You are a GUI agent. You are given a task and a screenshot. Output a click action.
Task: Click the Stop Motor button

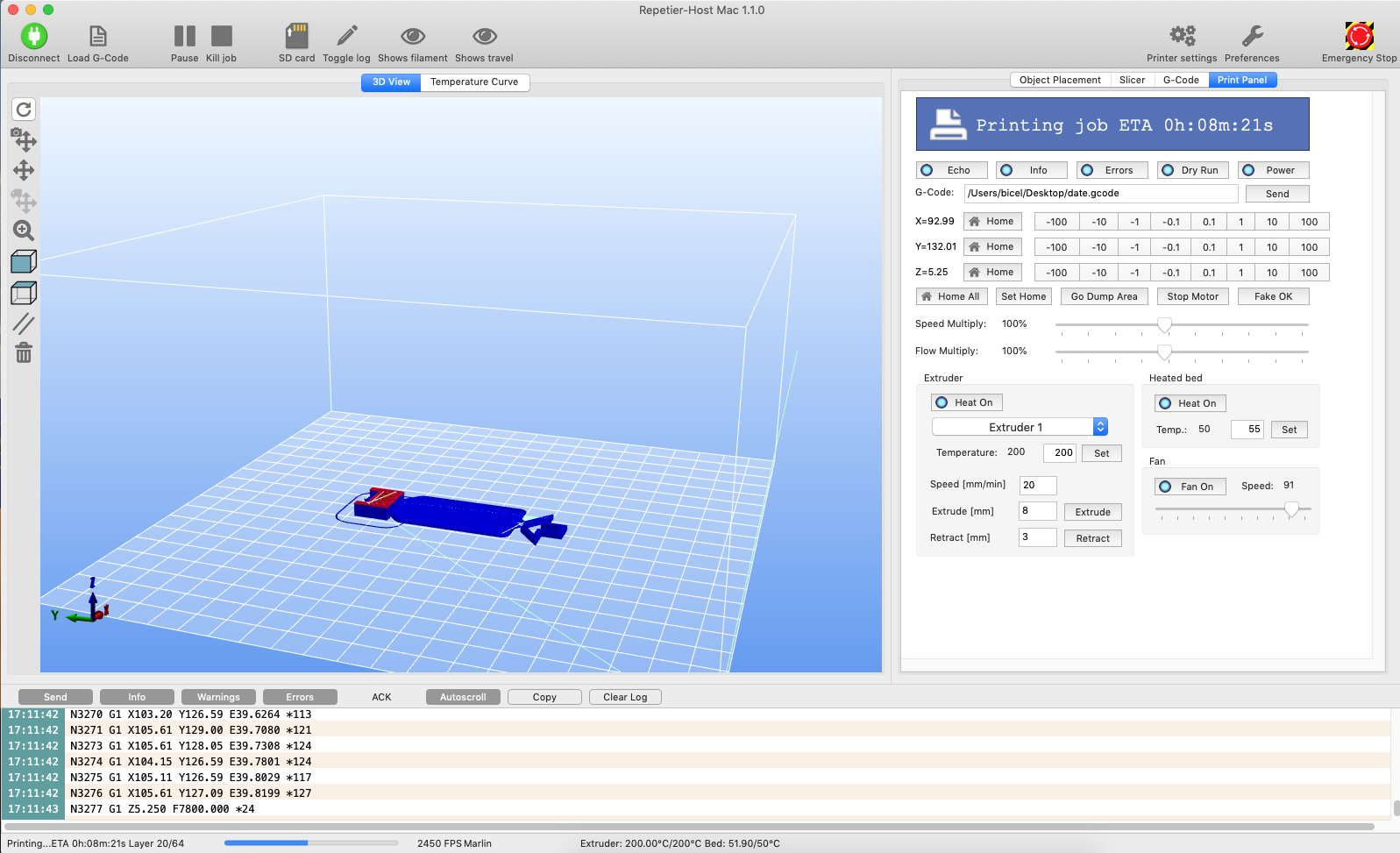point(1192,296)
